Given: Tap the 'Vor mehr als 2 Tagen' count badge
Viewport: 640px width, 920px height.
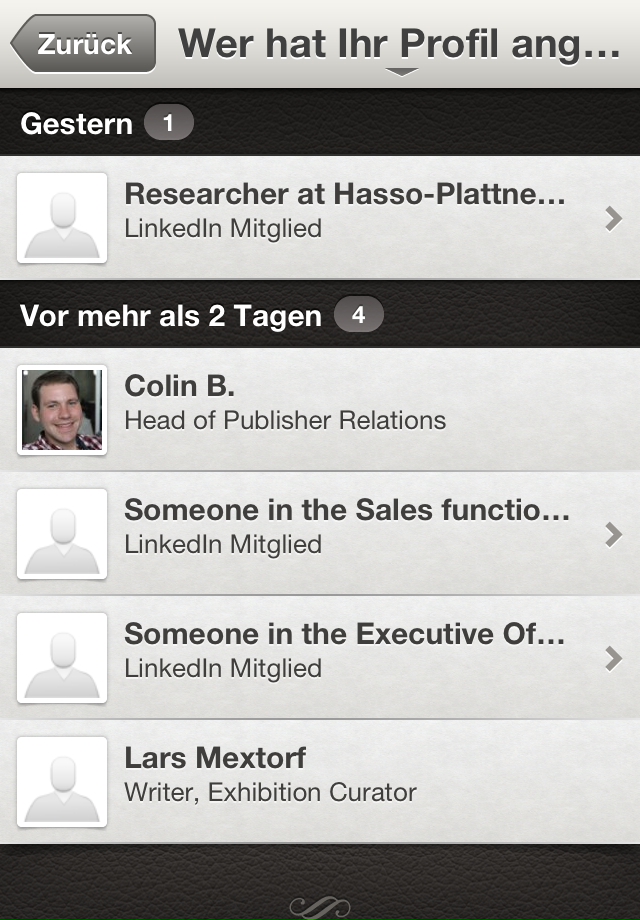Looking at the screenshot, I should (358, 316).
